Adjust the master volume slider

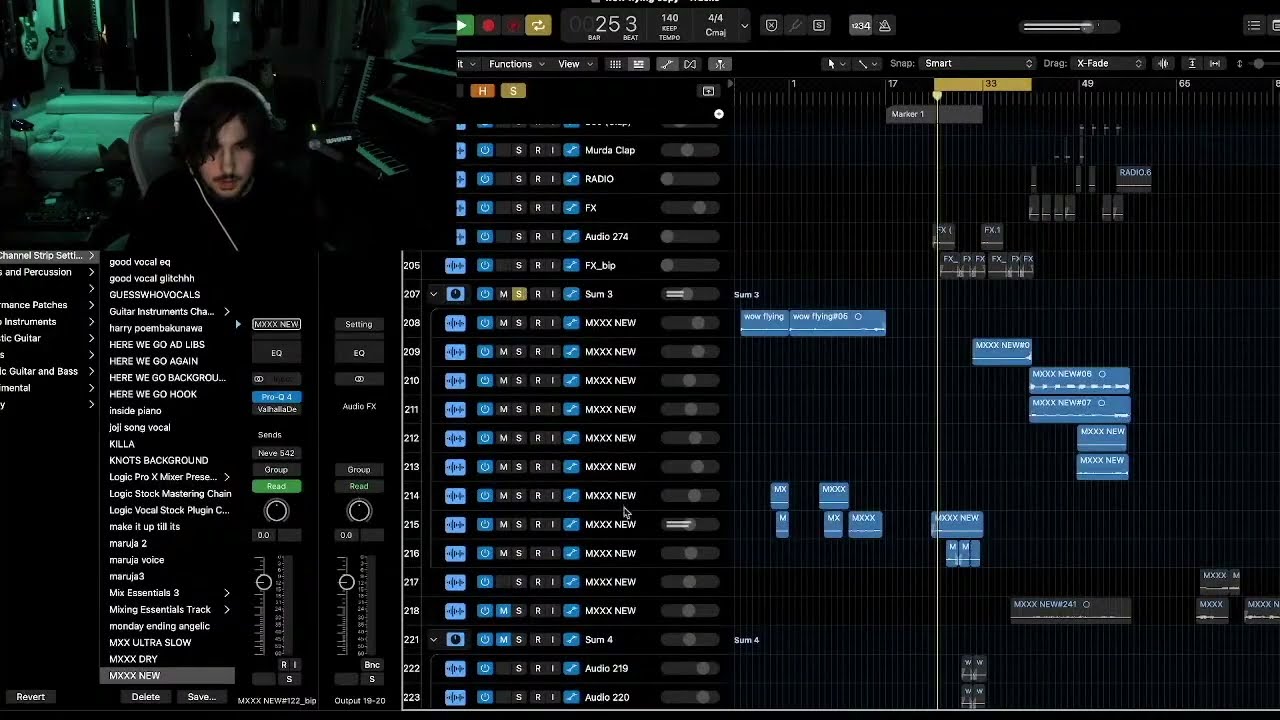click(1071, 27)
